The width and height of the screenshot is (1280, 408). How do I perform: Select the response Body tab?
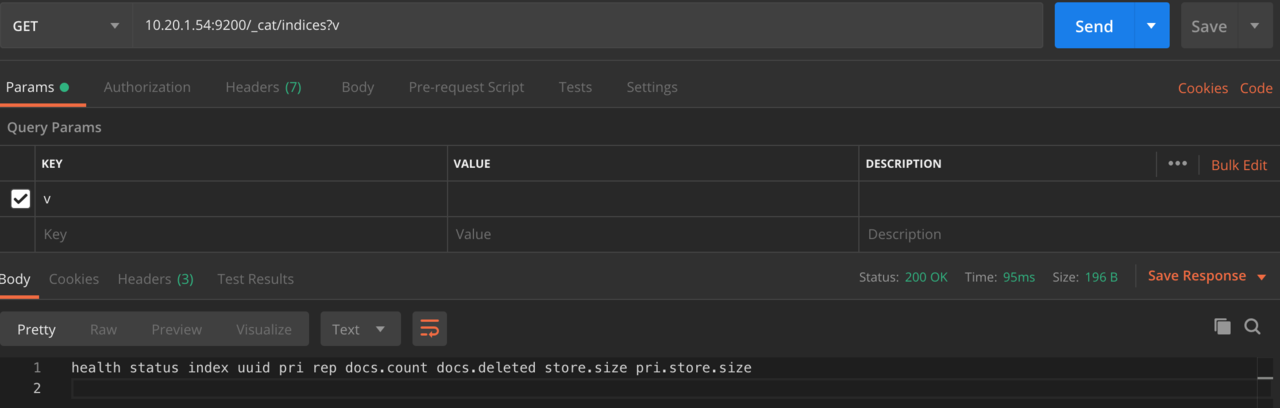pos(16,279)
